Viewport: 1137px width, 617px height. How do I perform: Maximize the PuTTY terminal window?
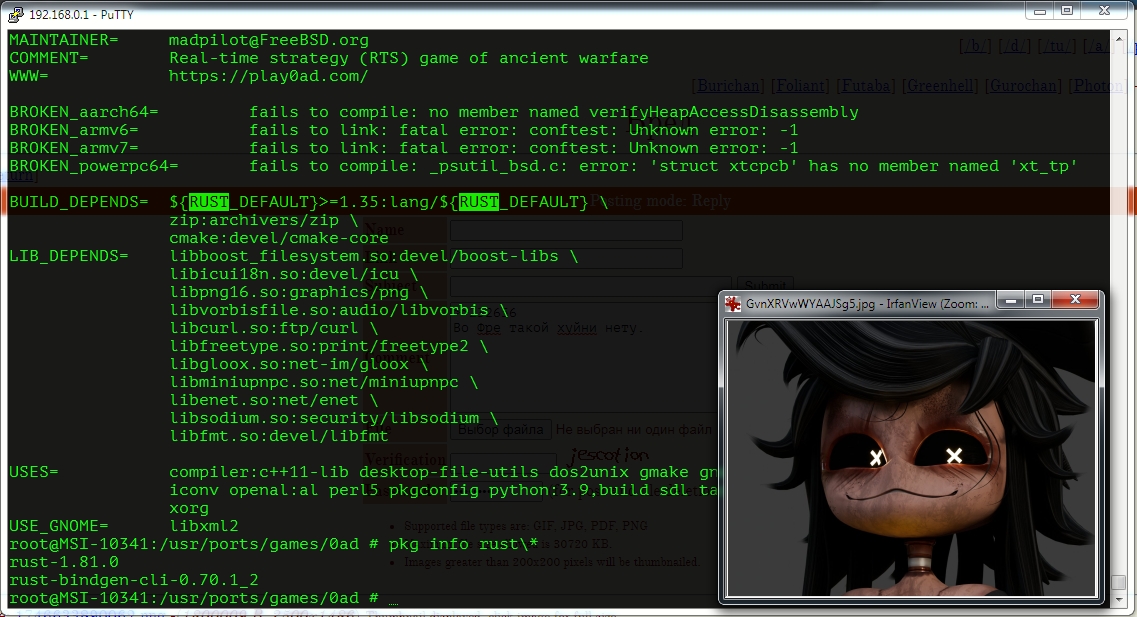(x=1067, y=11)
